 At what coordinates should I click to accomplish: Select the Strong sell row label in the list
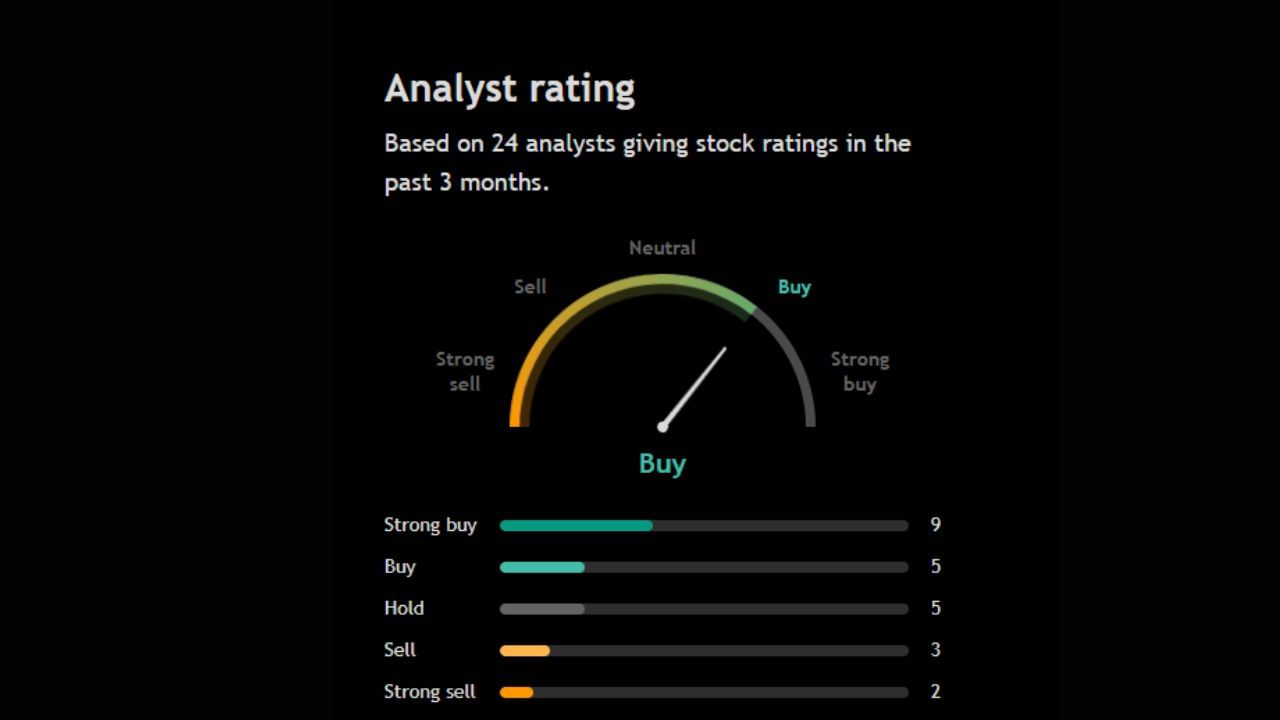click(430, 692)
